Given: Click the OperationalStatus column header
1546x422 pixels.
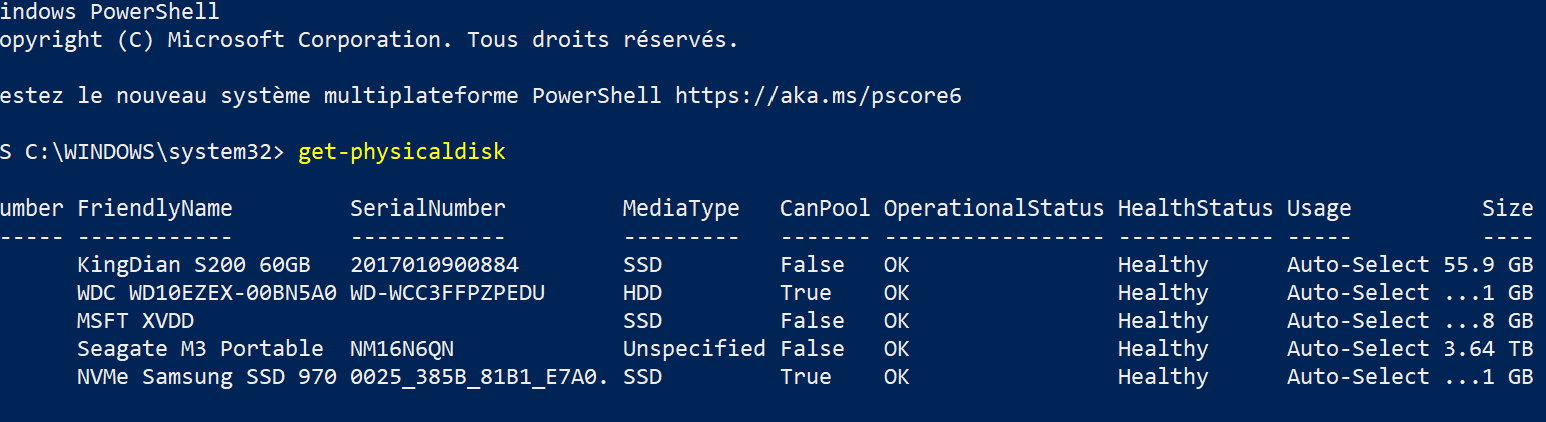Looking at the screenshot, I should click(994, 208).
